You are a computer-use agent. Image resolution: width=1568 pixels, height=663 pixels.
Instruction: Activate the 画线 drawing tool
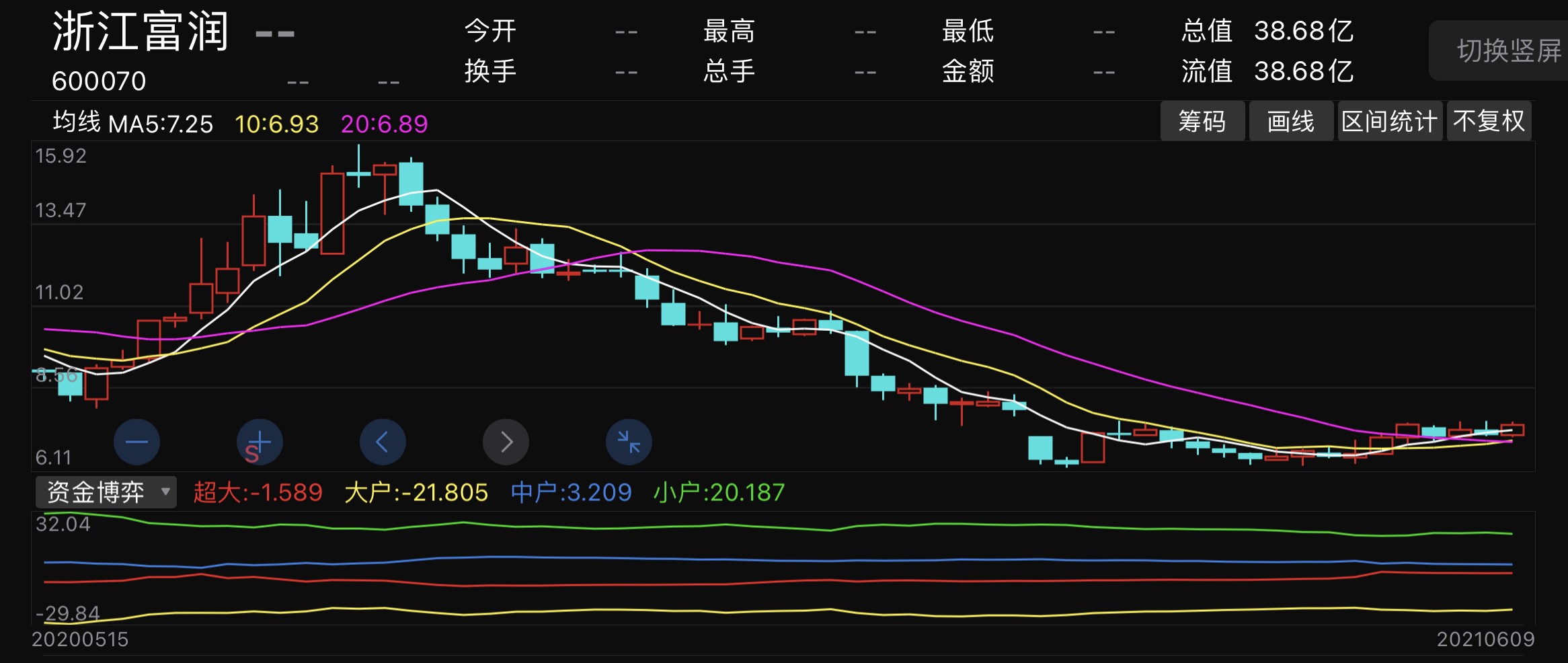click(x=1291, y=121)
